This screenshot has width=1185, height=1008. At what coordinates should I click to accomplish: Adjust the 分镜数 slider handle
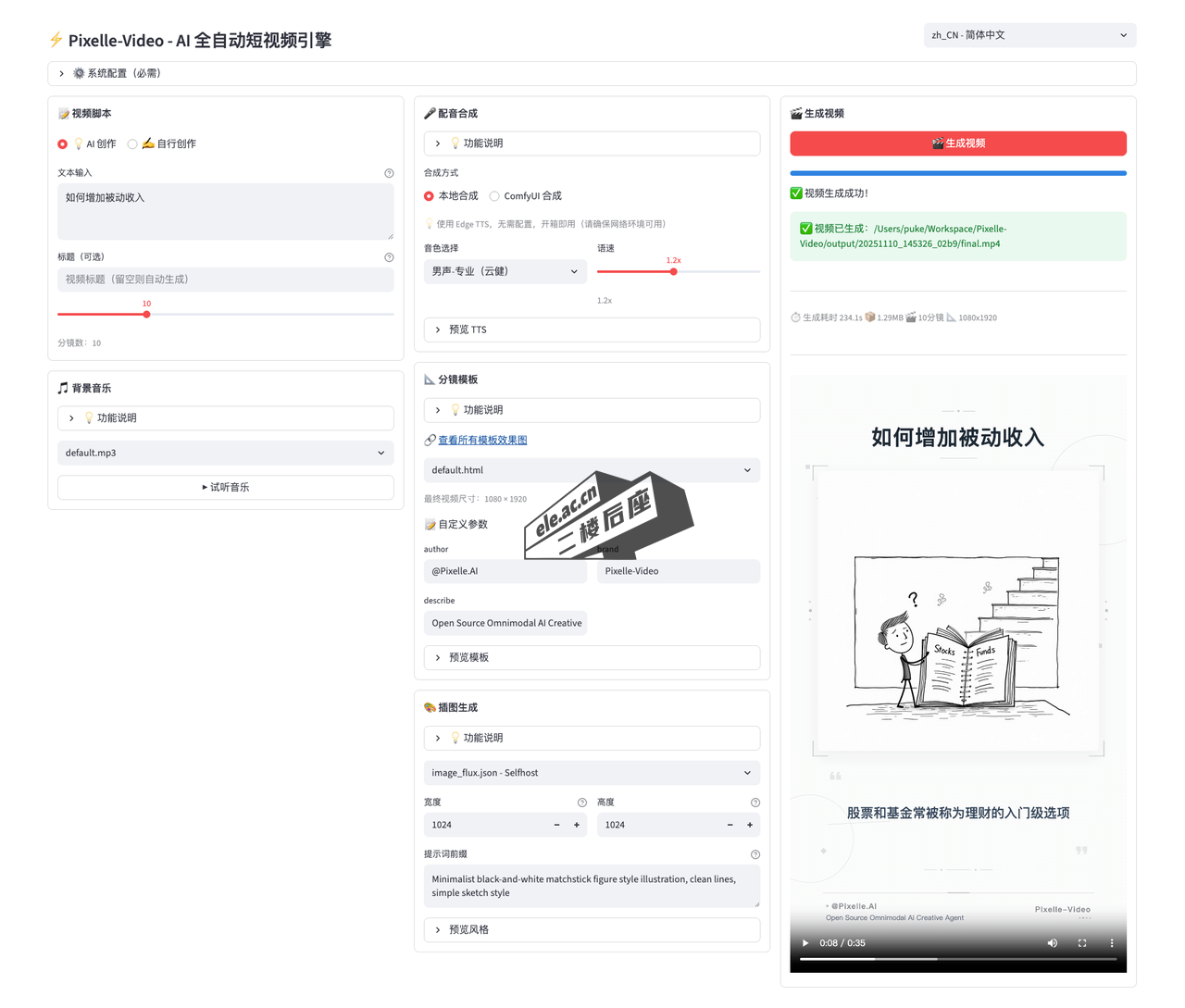tap(146, 315)
